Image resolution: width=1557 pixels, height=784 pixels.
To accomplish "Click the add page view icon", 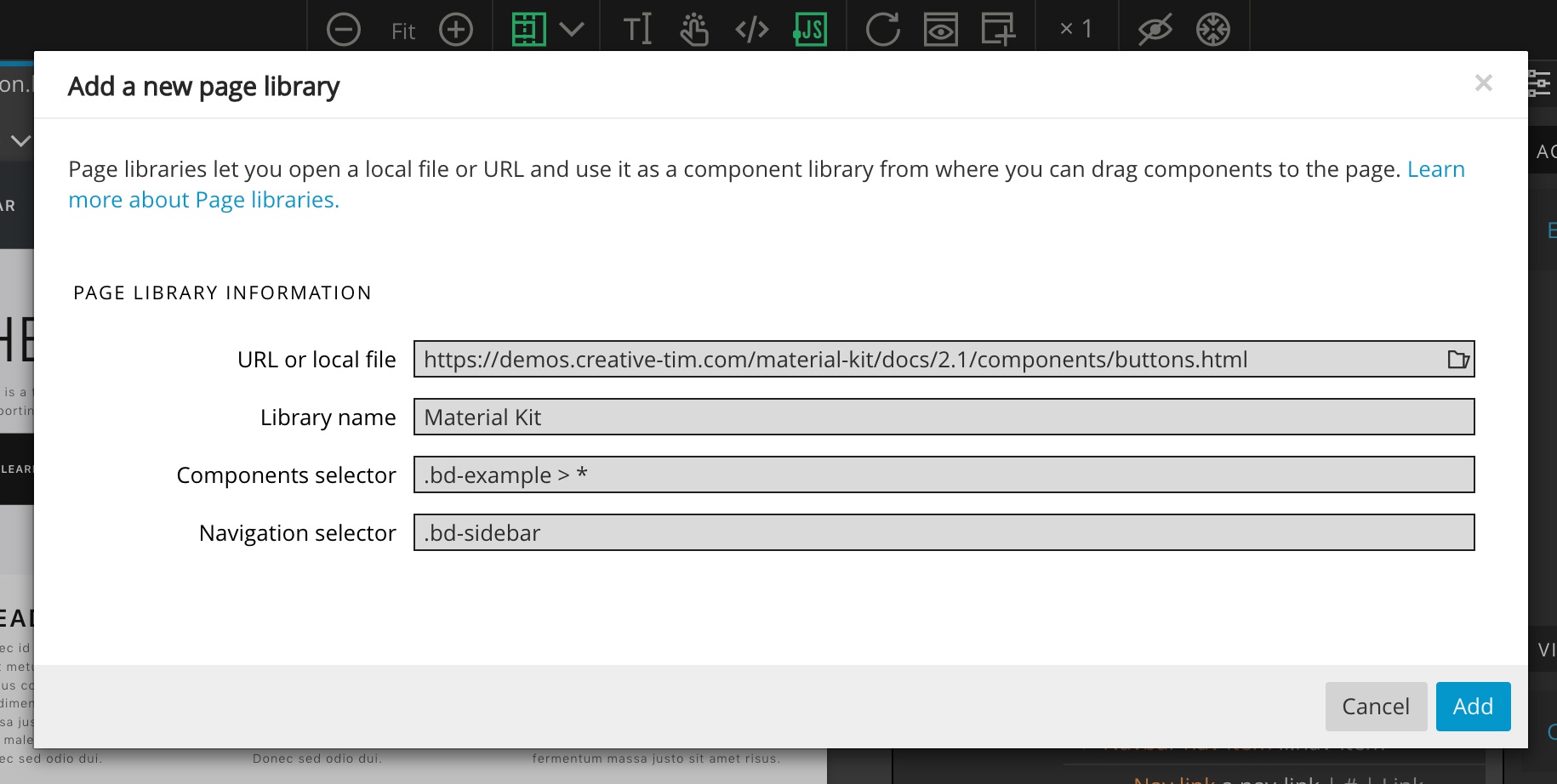I will click(998, 30).
